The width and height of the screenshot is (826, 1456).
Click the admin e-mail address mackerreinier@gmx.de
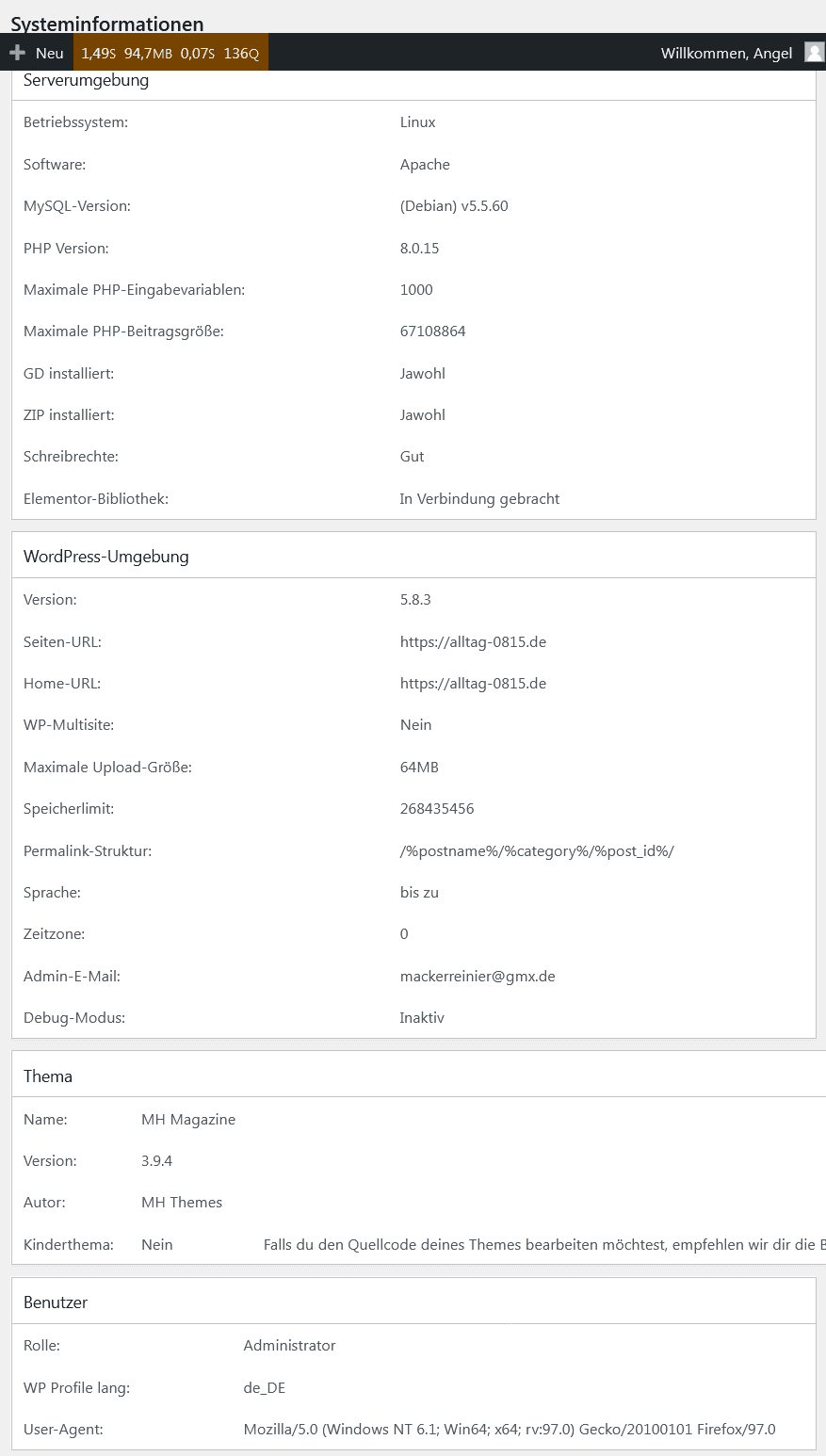[x=478, y=977]
